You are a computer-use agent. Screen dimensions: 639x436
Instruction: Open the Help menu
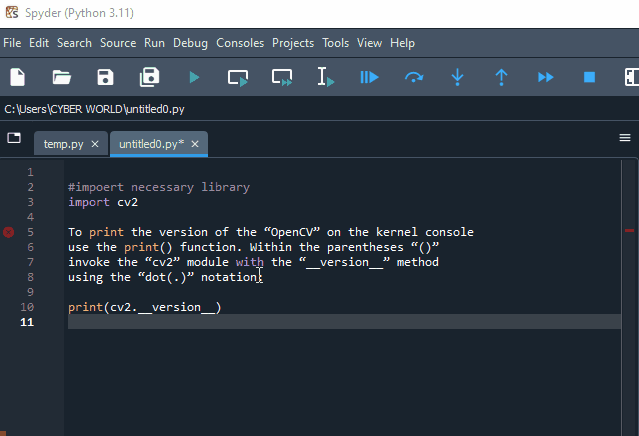(x=402, y=43)
